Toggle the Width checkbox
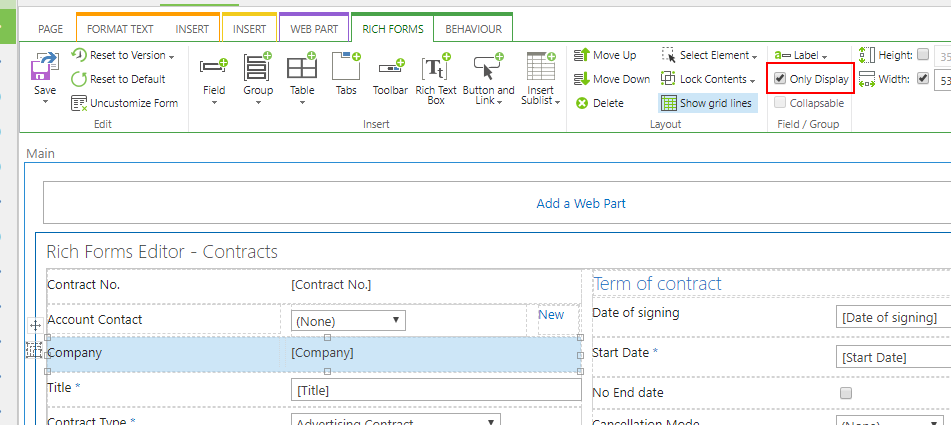Screen dimensions: 951x425 coord(922,79)
